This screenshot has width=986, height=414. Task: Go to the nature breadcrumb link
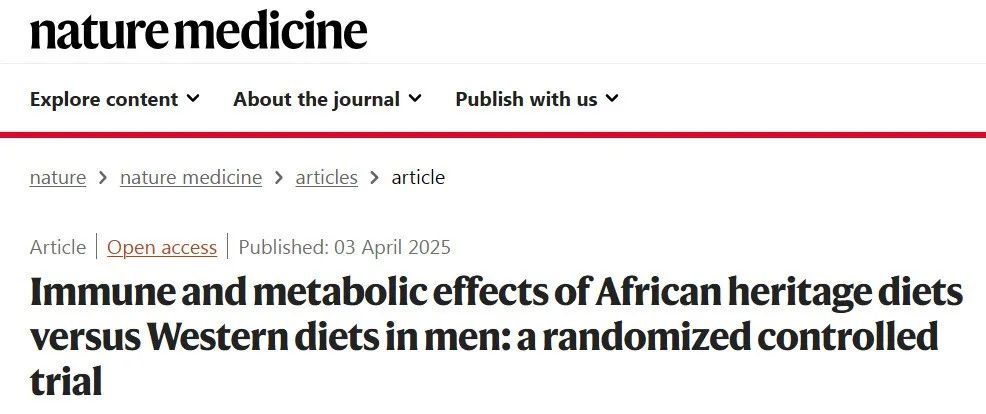point(58,178)
